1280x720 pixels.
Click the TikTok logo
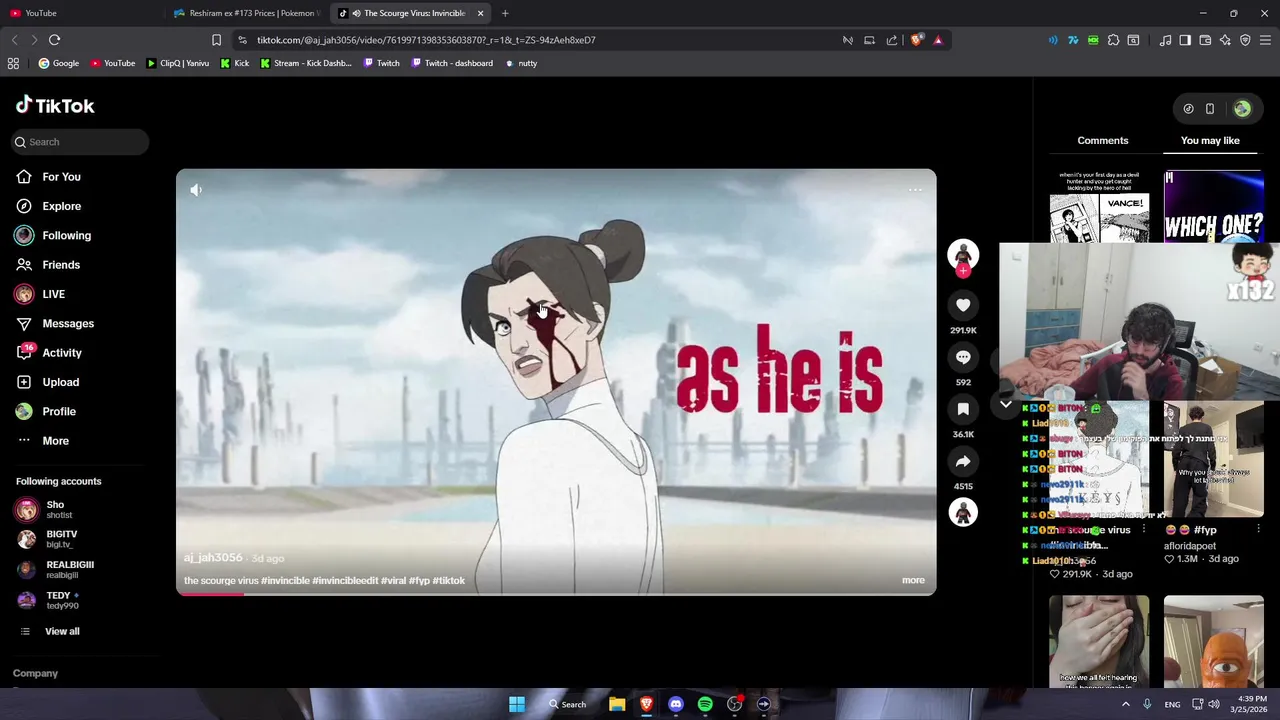point(55,105)
